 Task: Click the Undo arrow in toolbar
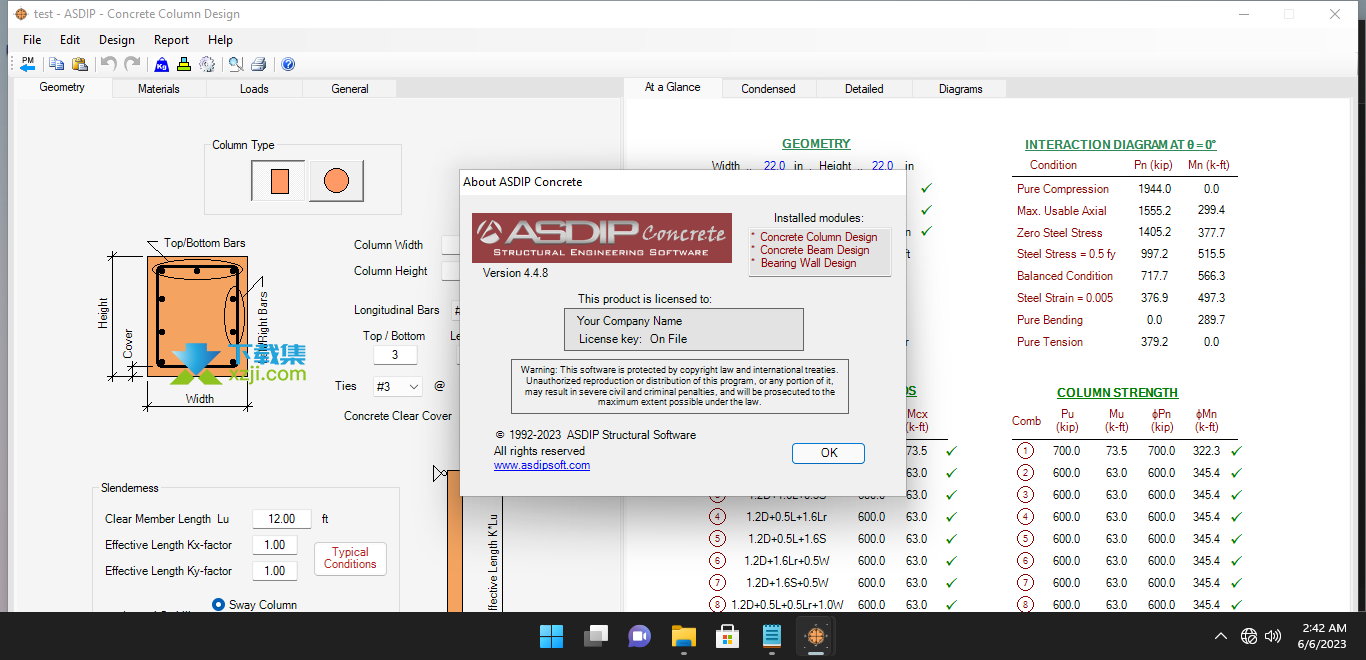tap(109, 64)
